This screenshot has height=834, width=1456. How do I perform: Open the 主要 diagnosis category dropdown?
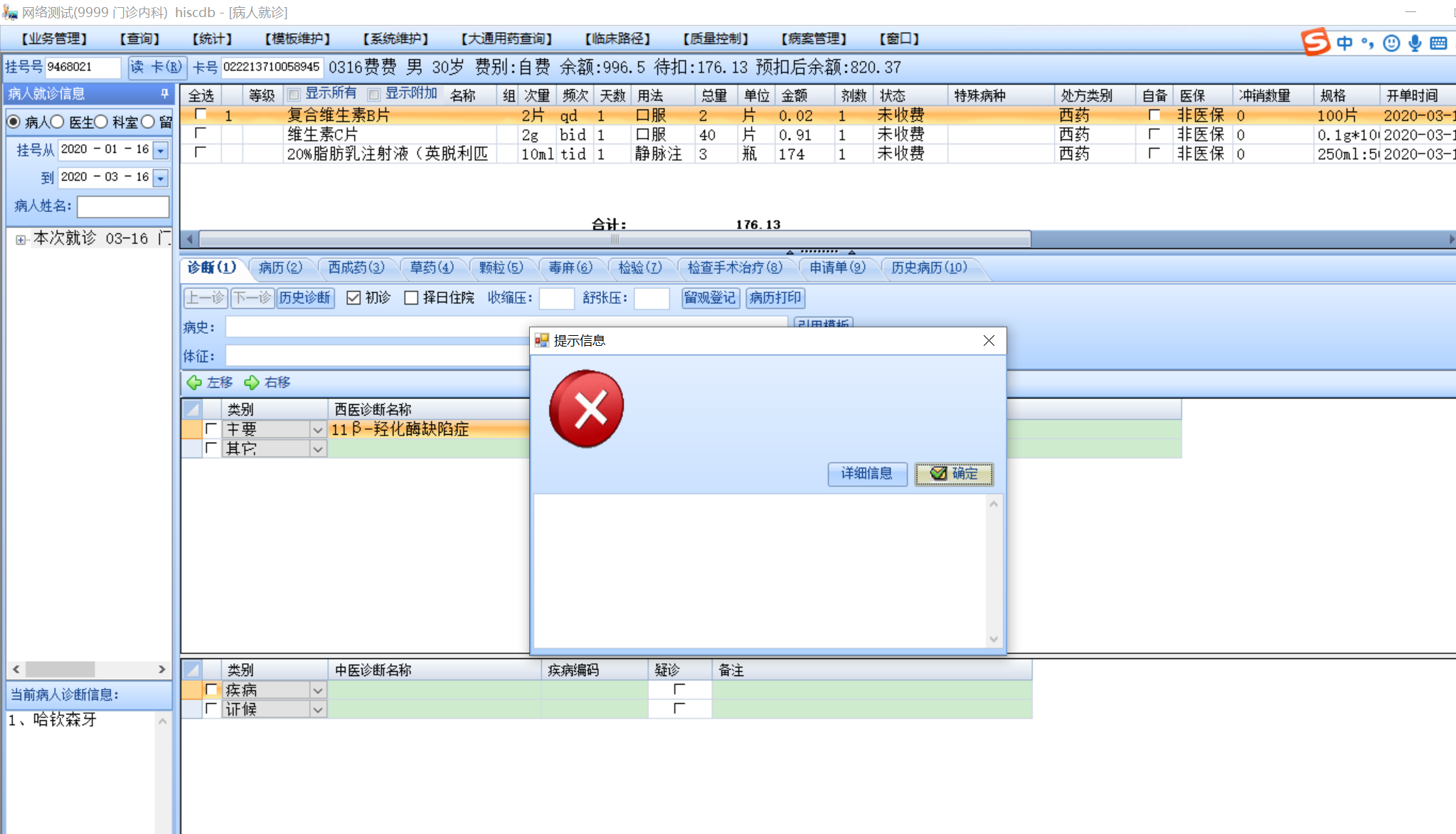(x=317, y=430)
